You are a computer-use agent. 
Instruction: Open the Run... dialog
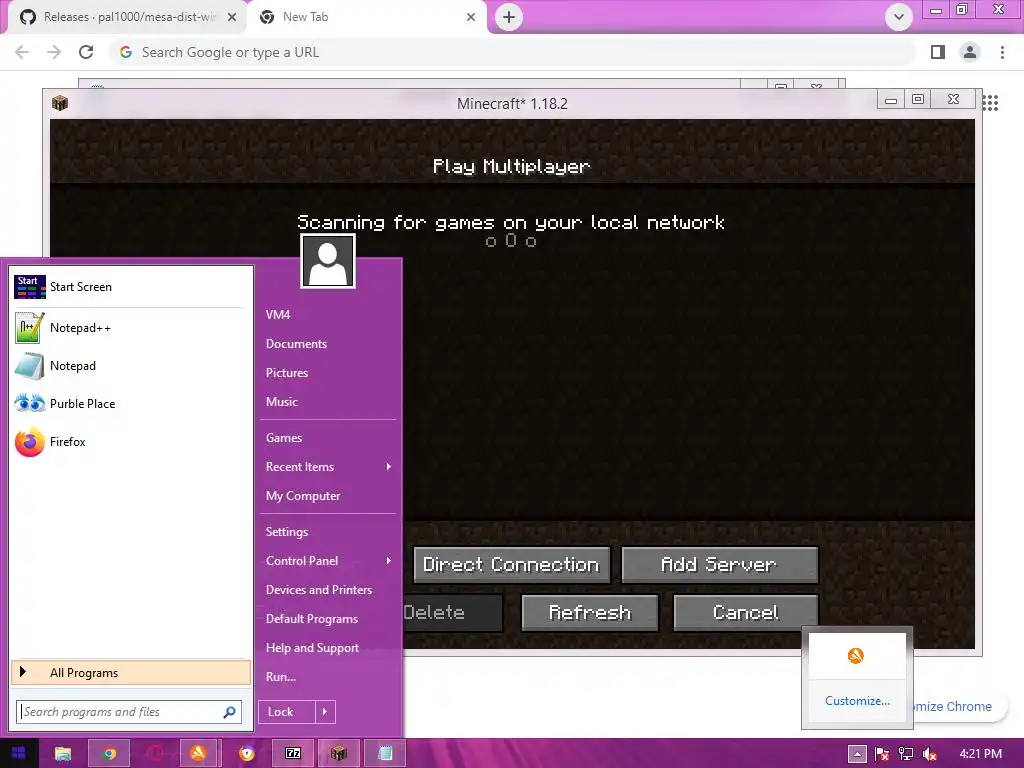[281, 677]
